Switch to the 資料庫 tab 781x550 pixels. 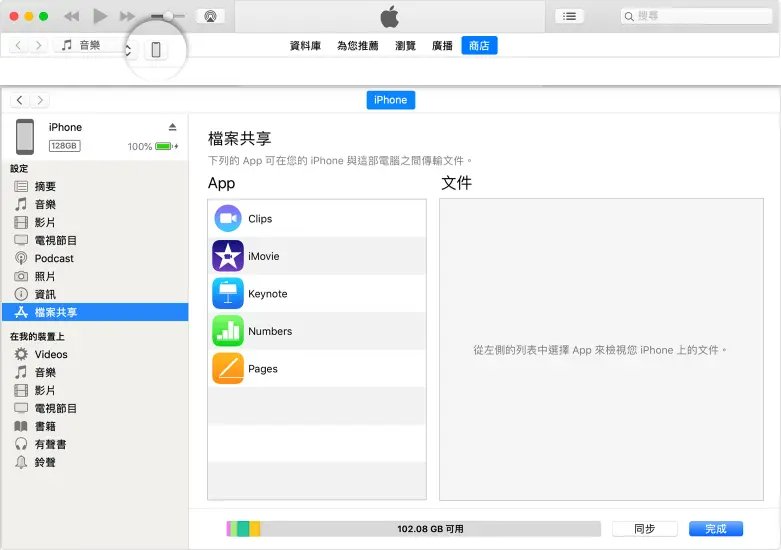coord(305,46)
